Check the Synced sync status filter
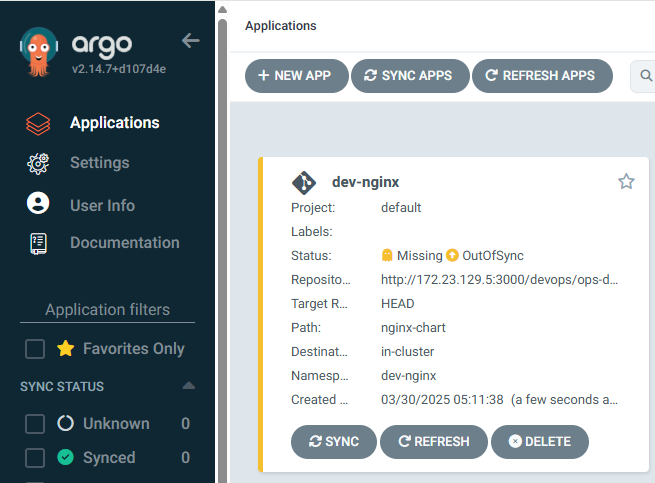655x483 pixels. point(35,458)
